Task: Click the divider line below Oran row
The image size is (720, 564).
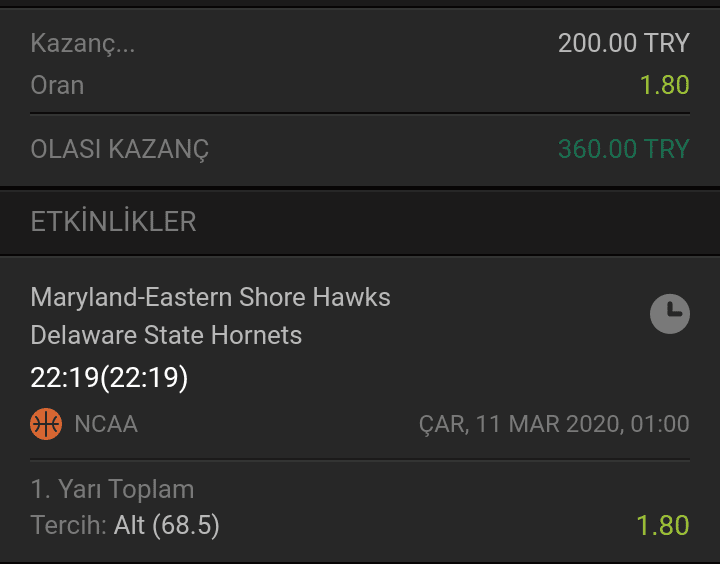Action: 360,113
